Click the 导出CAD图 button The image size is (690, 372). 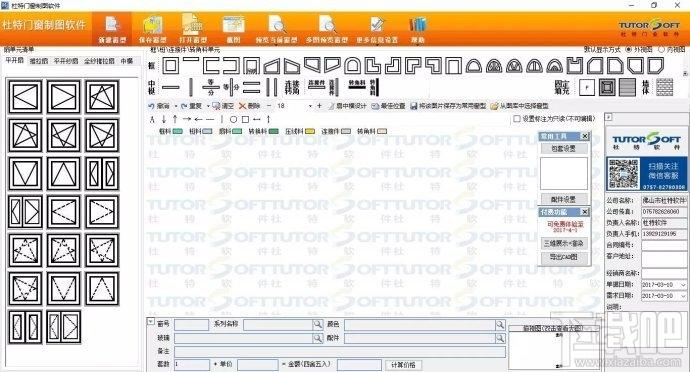pos(564,258)
